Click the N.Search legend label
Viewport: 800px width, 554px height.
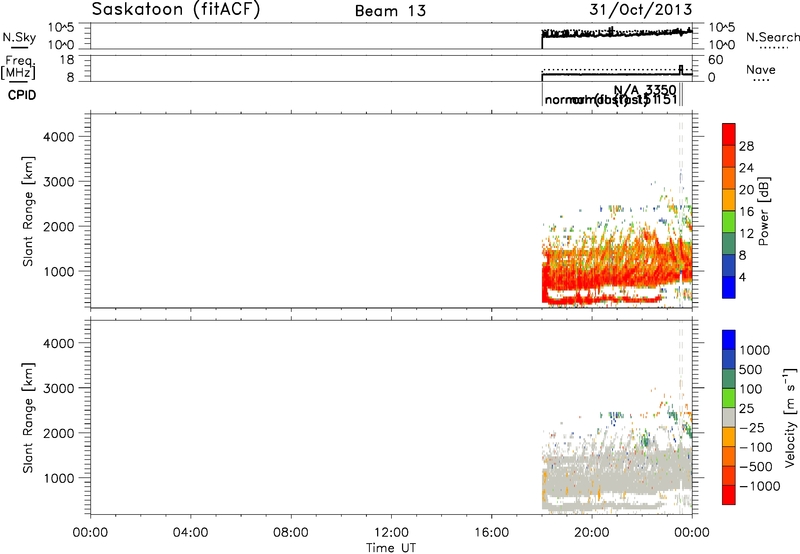[x=772, y=37]
